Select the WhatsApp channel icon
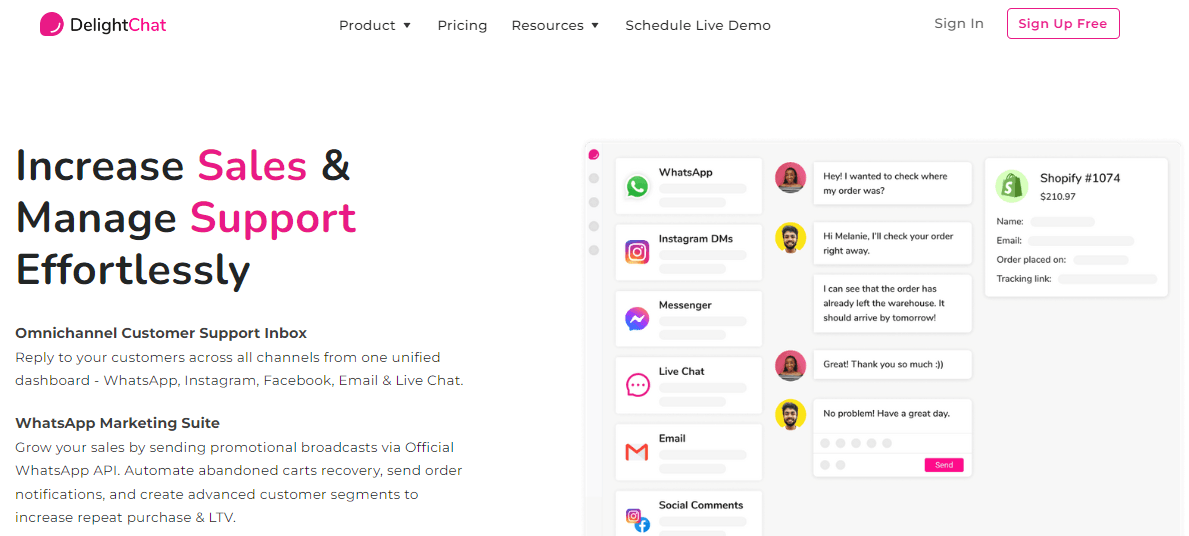The width and height of the screenshot is (1189, 536). [637, 186]
